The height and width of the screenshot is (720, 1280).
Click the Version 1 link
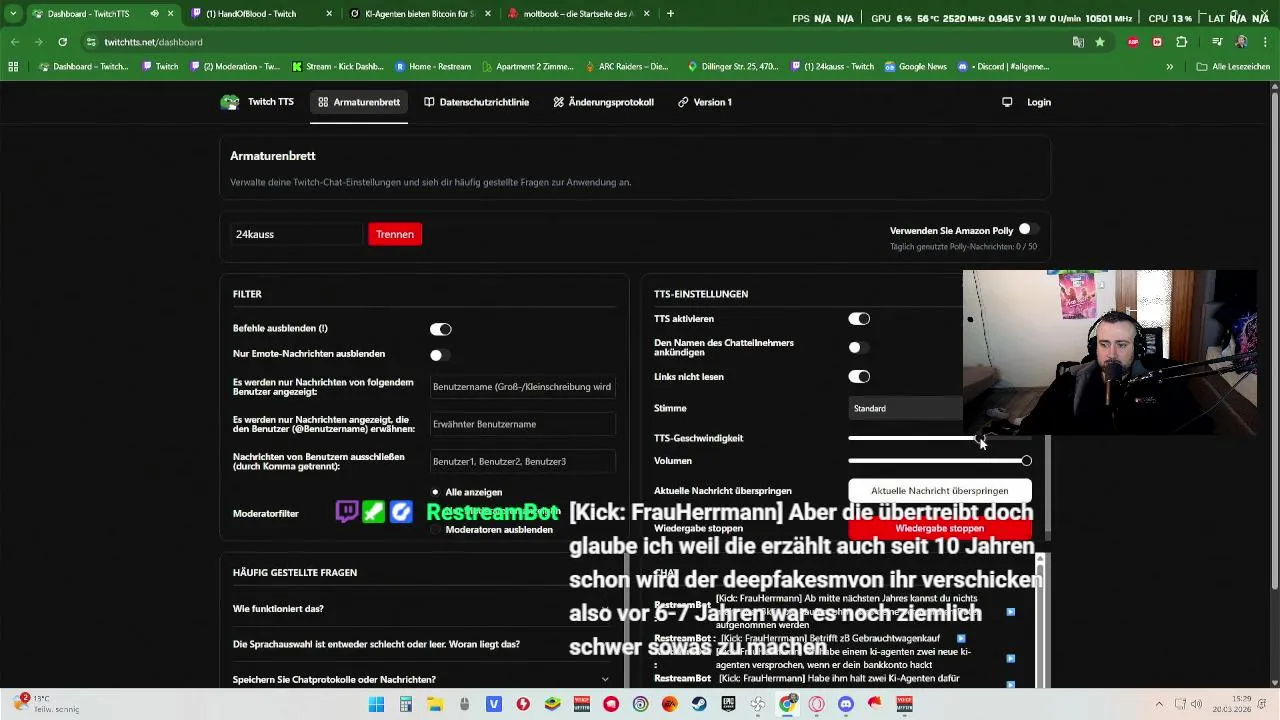coord(705,102)
